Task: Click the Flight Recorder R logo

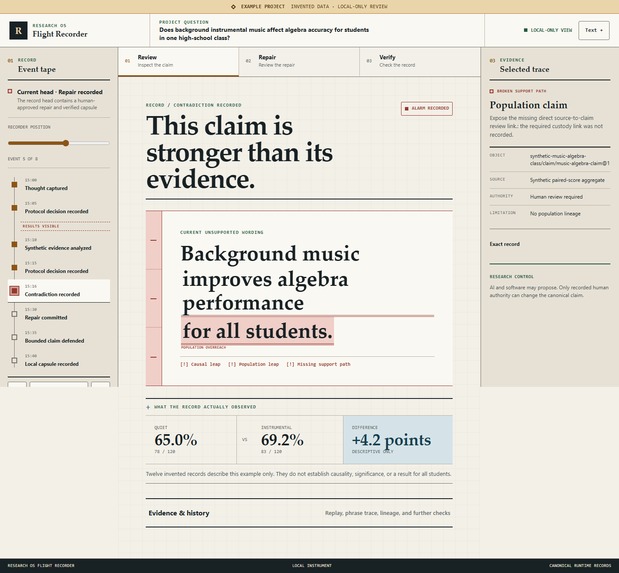Action: tap(18, 30)
